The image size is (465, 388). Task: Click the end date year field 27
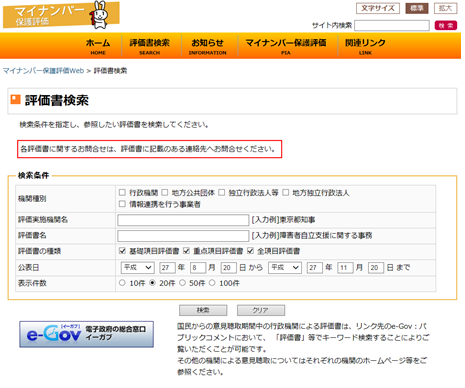pos(315,267)
